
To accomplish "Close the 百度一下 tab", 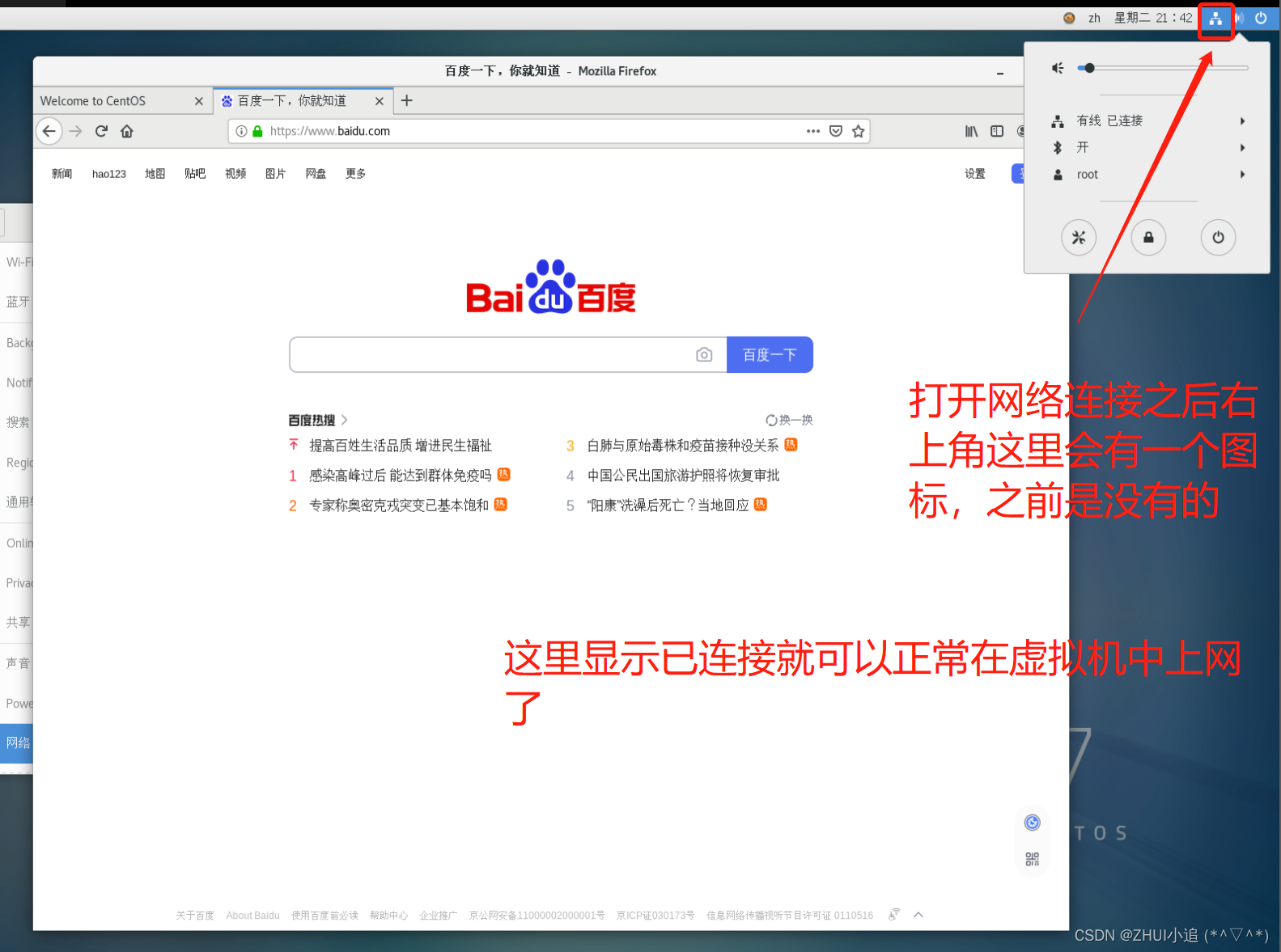I will tap(380, 101).
